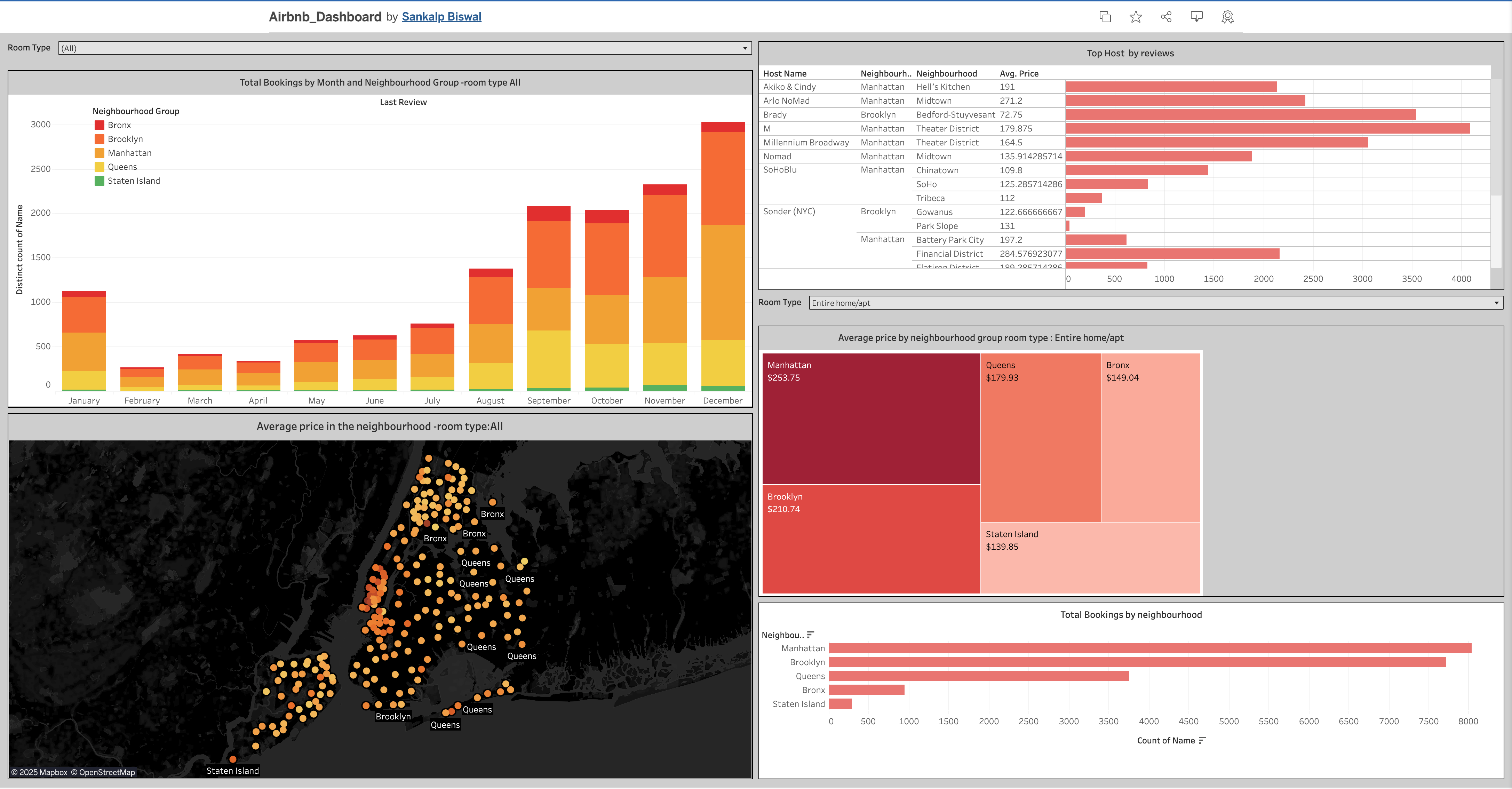Click Neighbourhood column header
Image resolution: width=1512 pixels, height=789 pixels.
[946, 73]
